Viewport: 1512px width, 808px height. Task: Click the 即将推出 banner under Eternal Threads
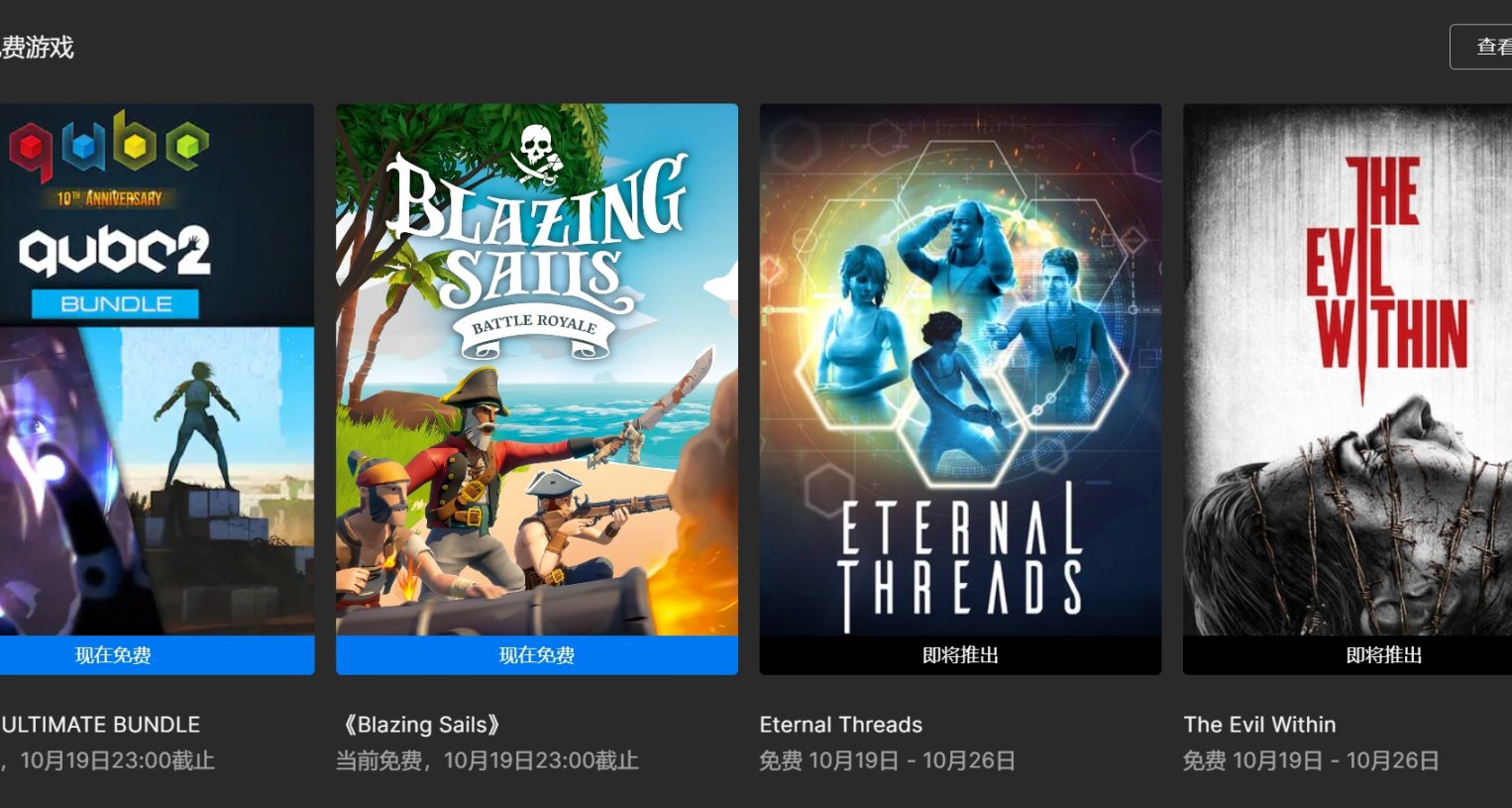960,655
